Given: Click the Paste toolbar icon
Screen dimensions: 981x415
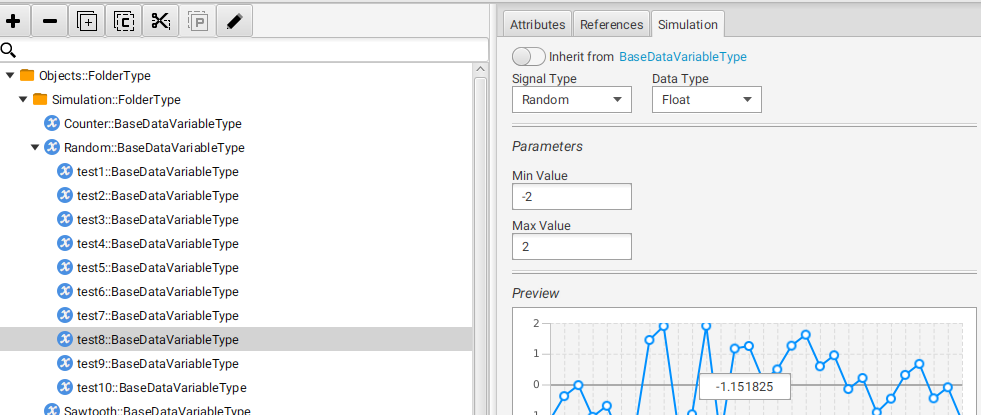Looking at the screenshot, I should 198,21.
